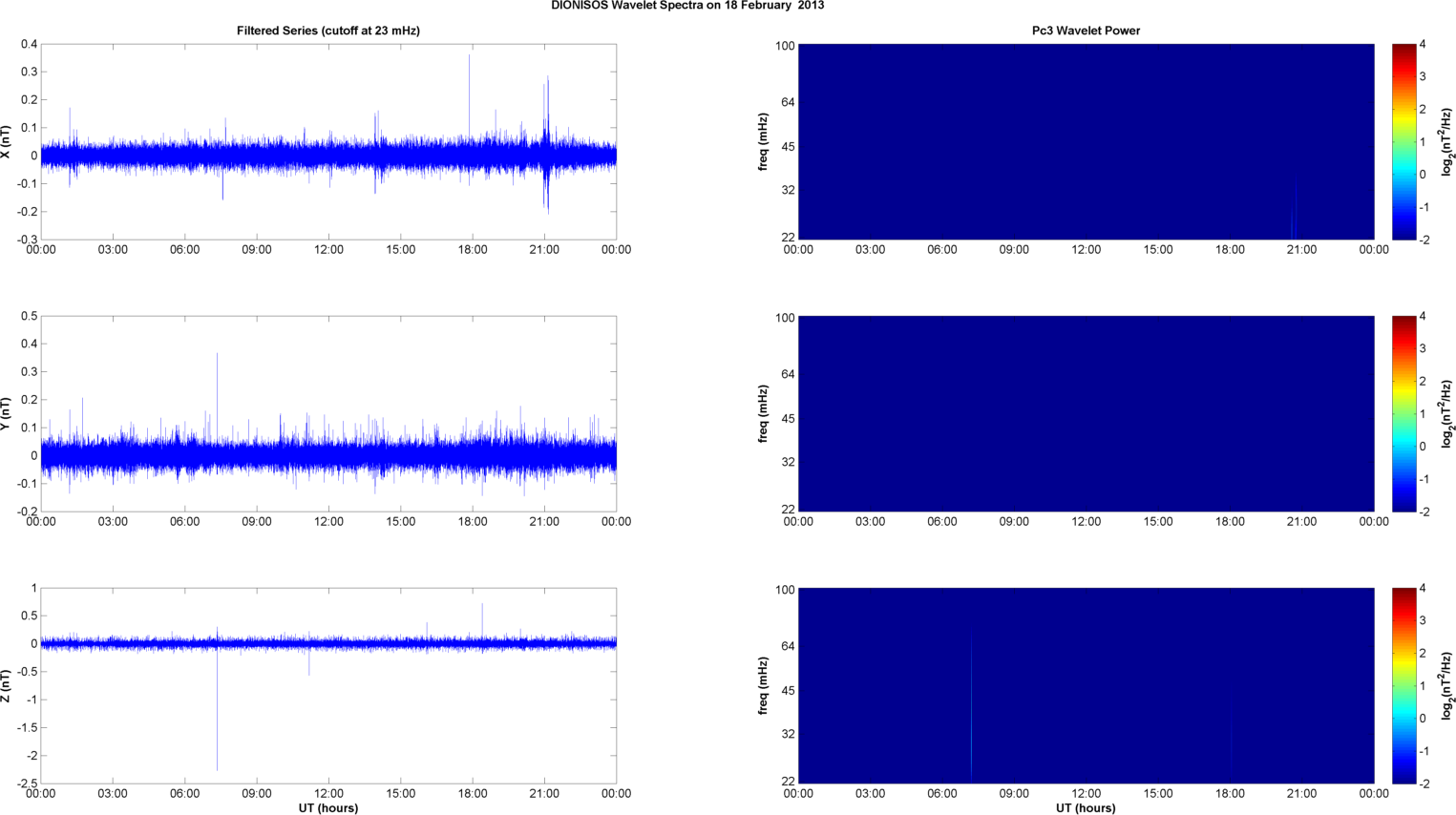Click the "freq (mHz)" label of middle spectrogram

(764, 413)
